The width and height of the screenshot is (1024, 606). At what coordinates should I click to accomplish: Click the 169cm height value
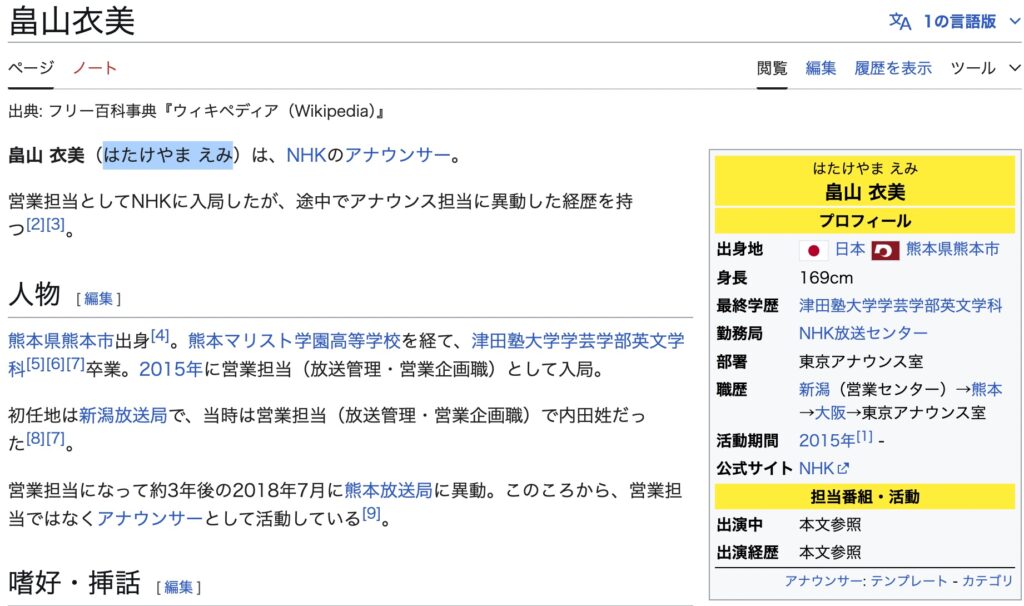click(x=825, y=278)
